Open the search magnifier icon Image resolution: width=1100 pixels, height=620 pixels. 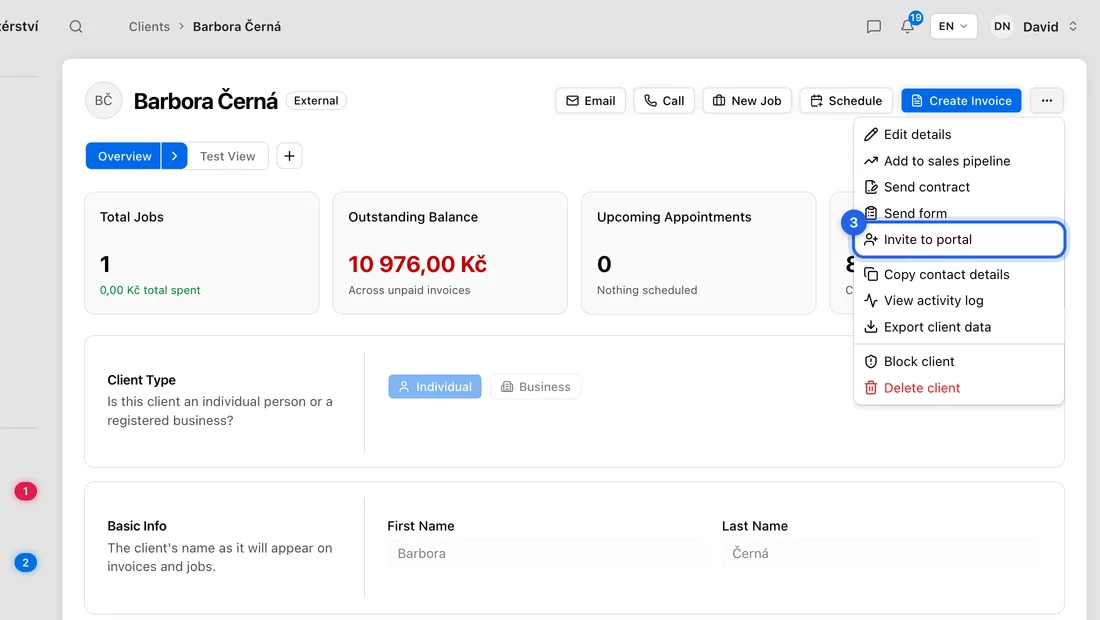click(x=76, y=27)
